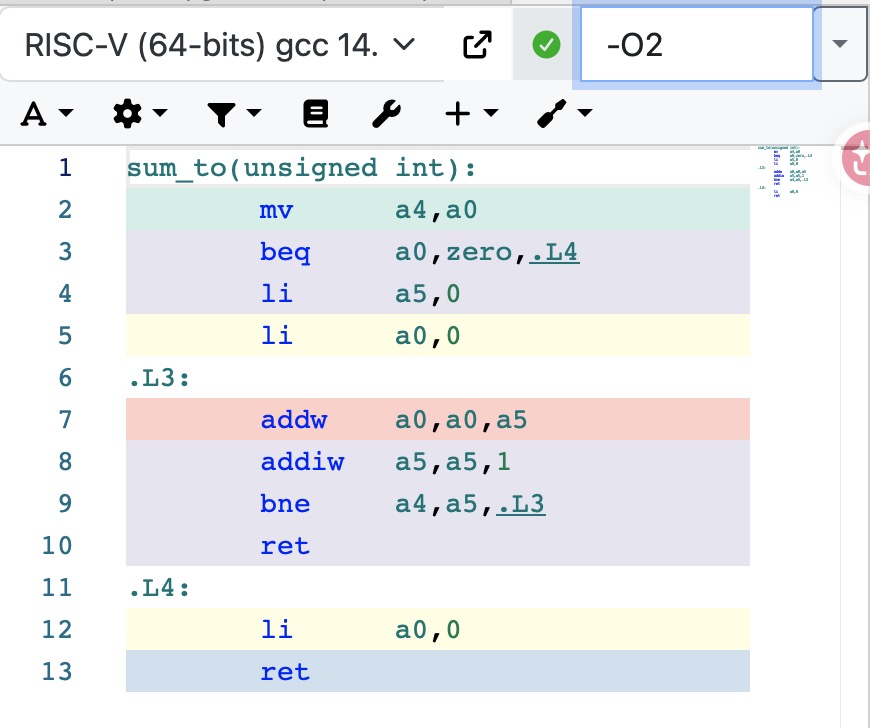
Task: Click the addiw instruction on line 8
Action: tap(302, 462)
